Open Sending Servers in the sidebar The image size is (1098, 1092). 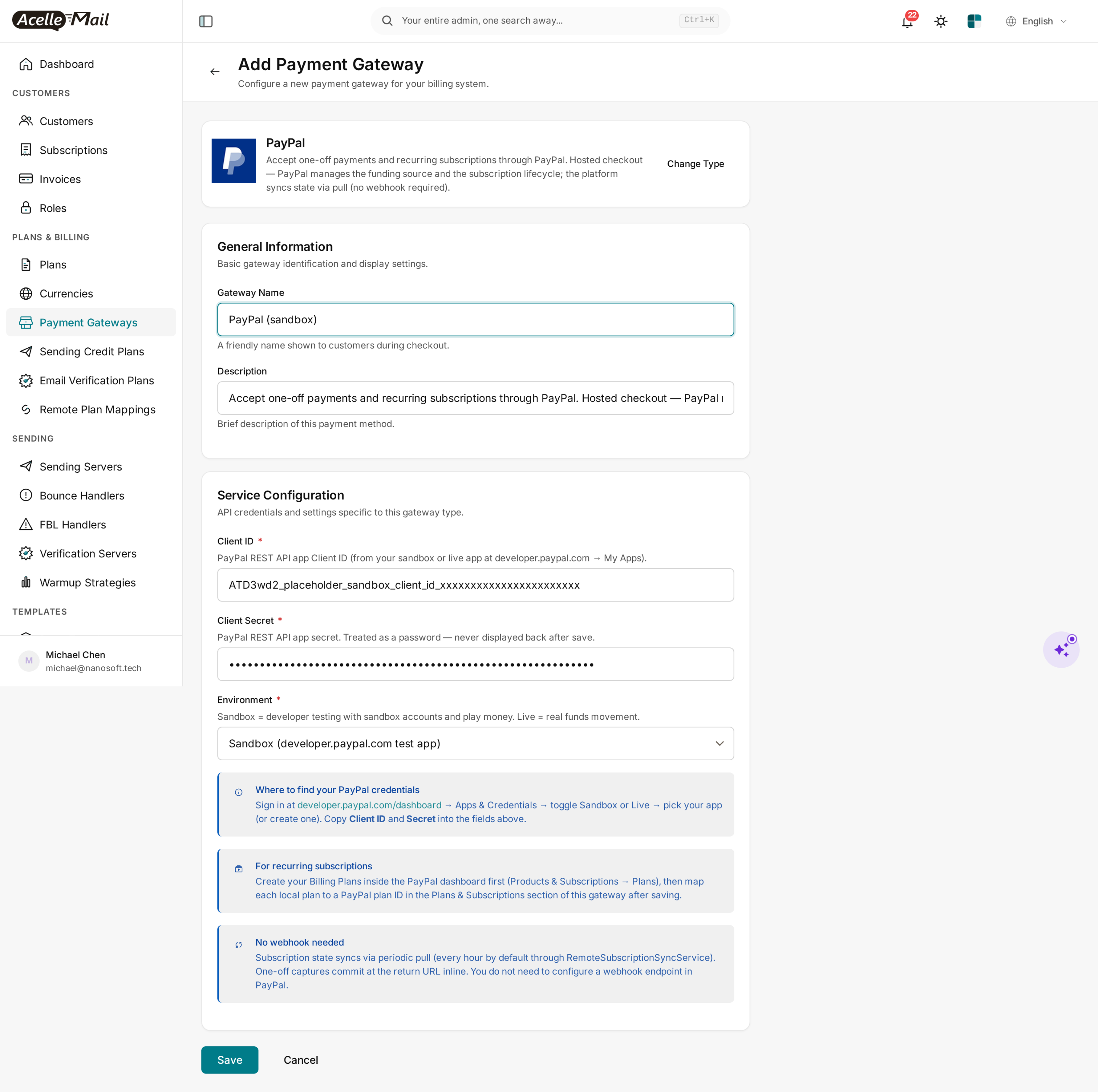pos(91,467)
